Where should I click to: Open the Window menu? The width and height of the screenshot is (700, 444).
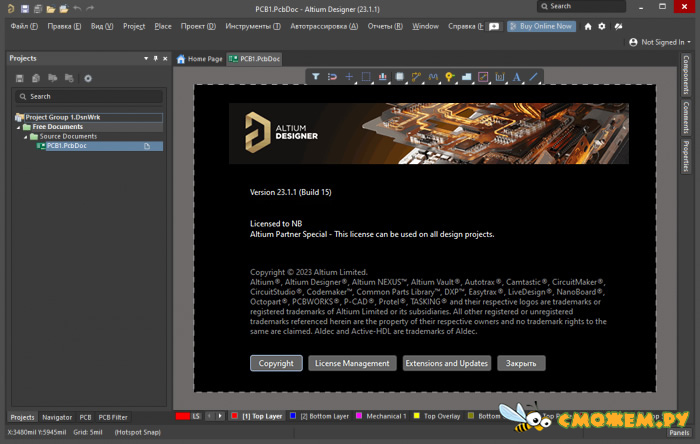coord(425,26)
